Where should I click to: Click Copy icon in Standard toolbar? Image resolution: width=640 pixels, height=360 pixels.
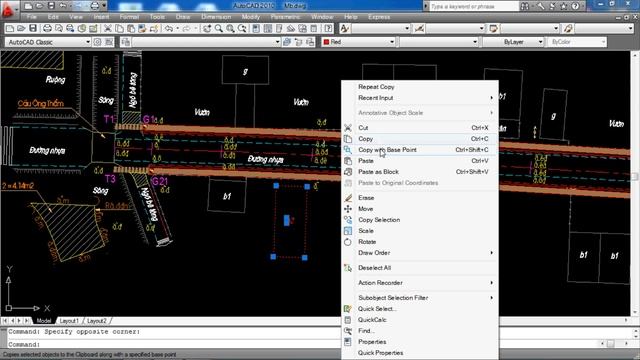[119, 28]
